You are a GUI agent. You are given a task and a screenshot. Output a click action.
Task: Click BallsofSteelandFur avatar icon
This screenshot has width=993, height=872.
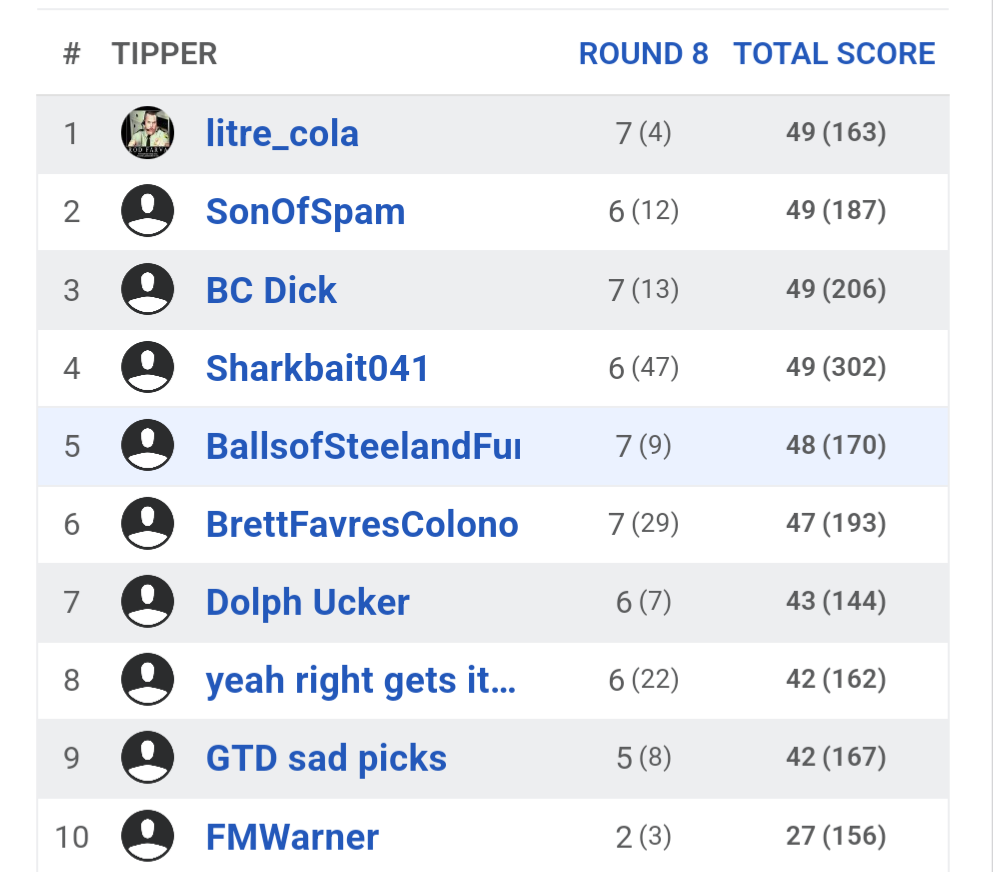[x=147, y=446]
